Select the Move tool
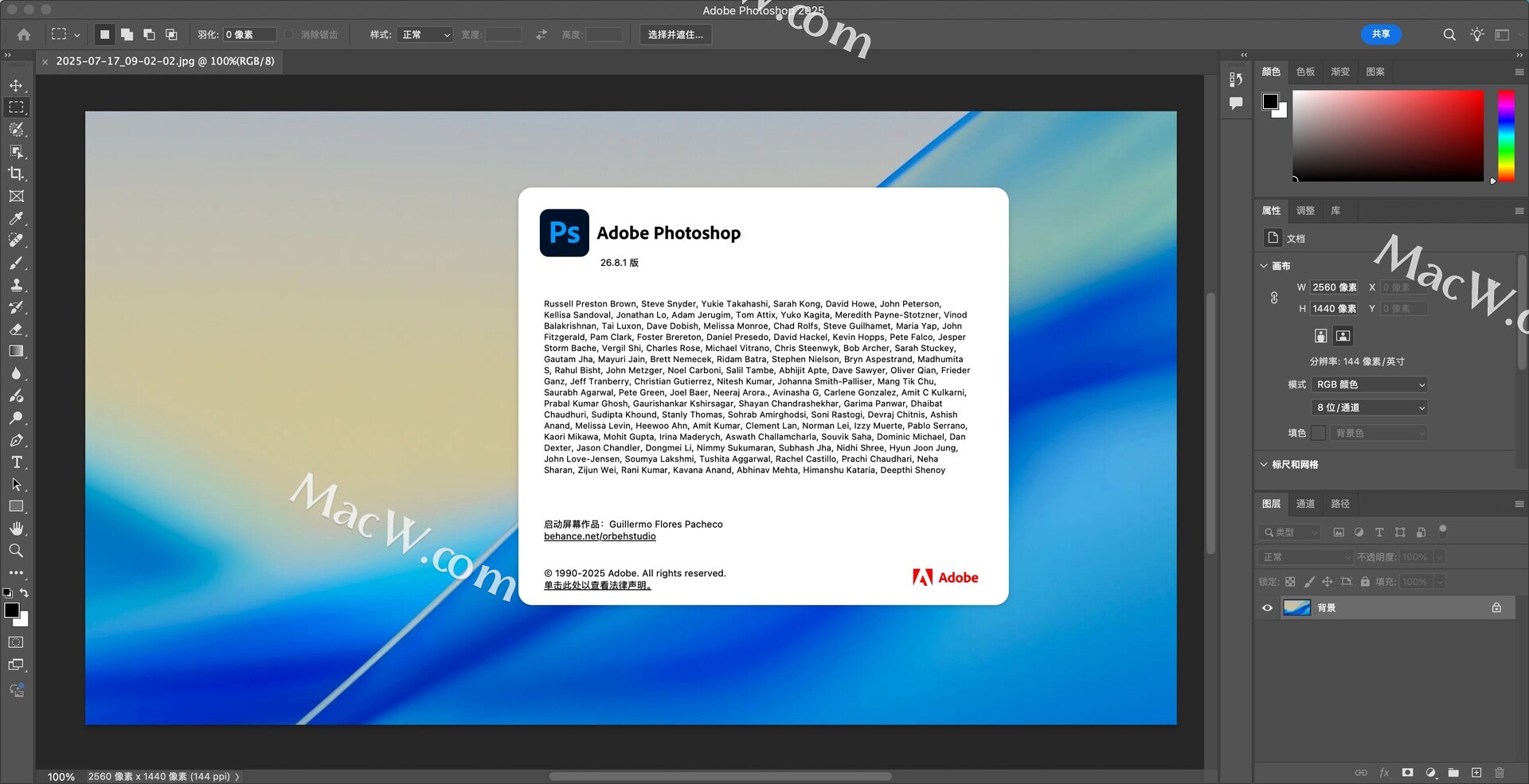The width and height of the screenshot is (1529, 784). [16, 85]
